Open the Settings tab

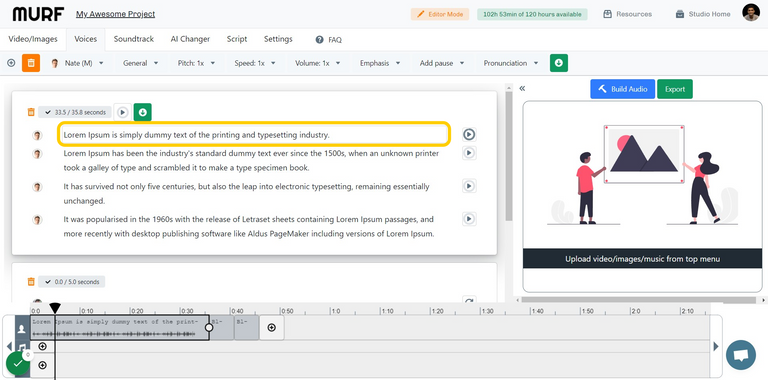[278, 39]
